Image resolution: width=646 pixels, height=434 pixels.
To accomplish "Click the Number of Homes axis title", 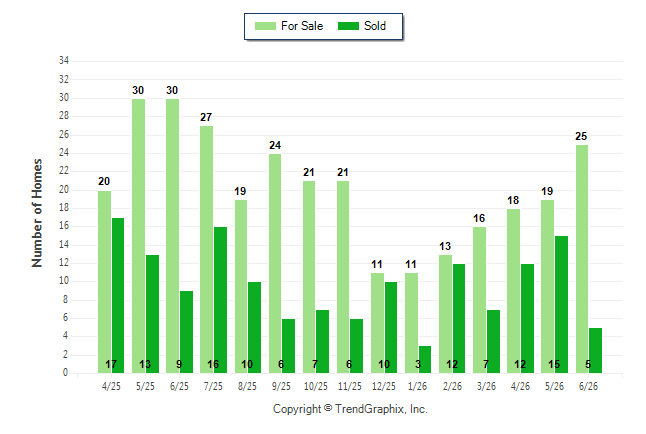I will [37, 213].
